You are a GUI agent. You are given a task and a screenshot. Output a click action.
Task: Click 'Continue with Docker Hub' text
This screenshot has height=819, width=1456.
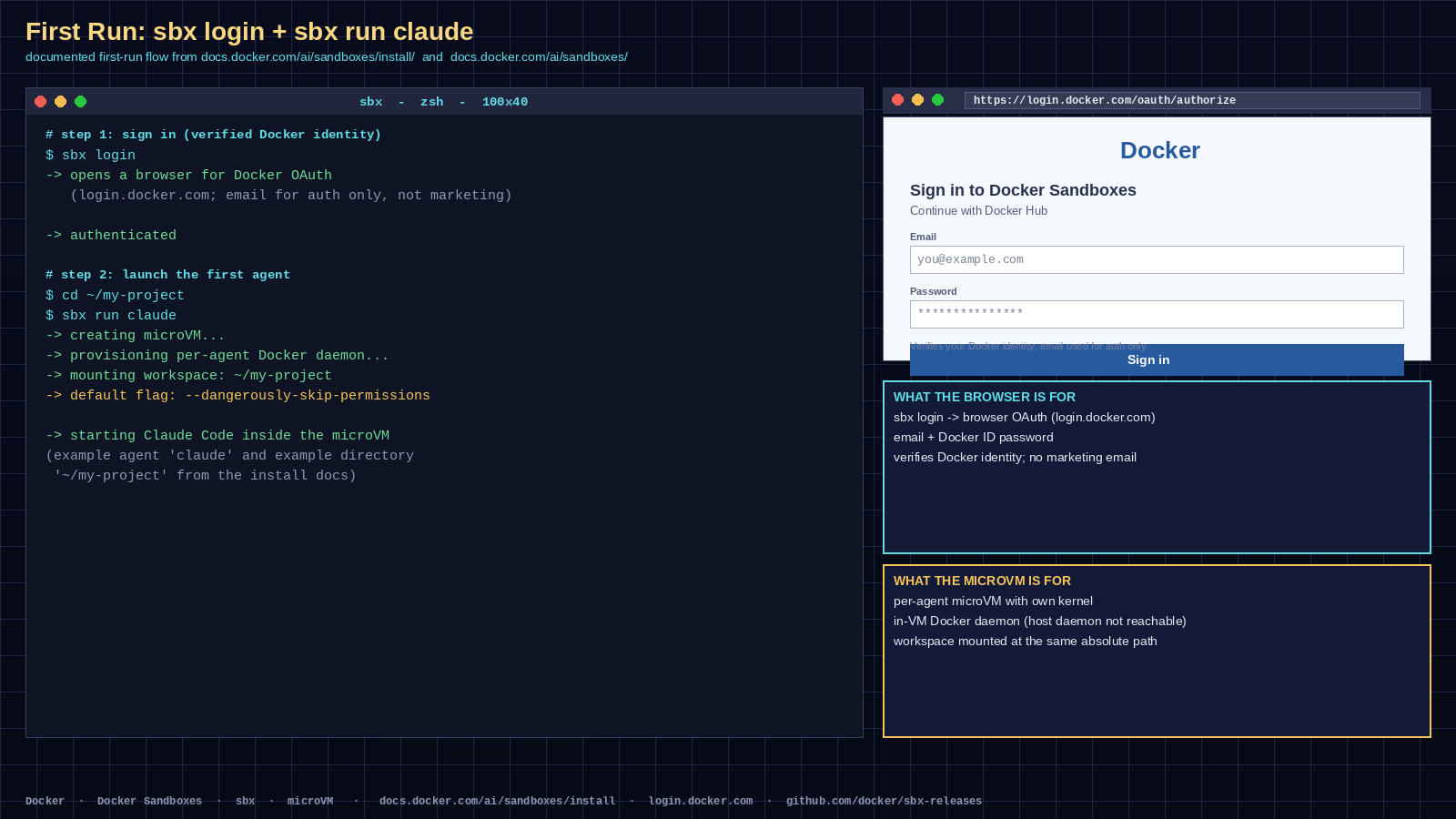point(978,210)
